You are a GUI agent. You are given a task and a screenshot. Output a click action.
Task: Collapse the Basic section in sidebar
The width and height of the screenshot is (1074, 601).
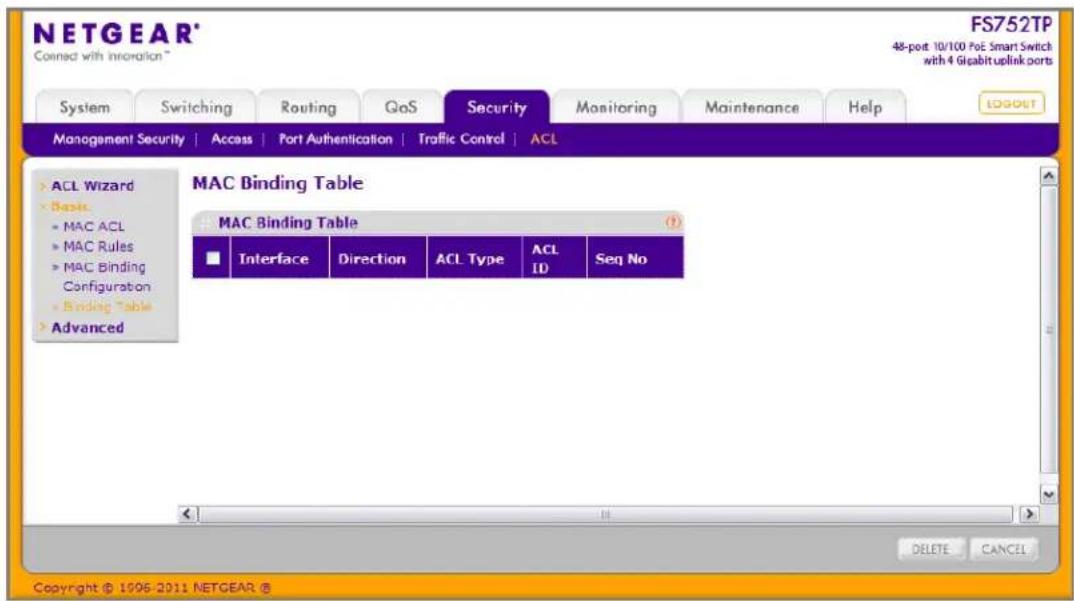tap(69, 206)
